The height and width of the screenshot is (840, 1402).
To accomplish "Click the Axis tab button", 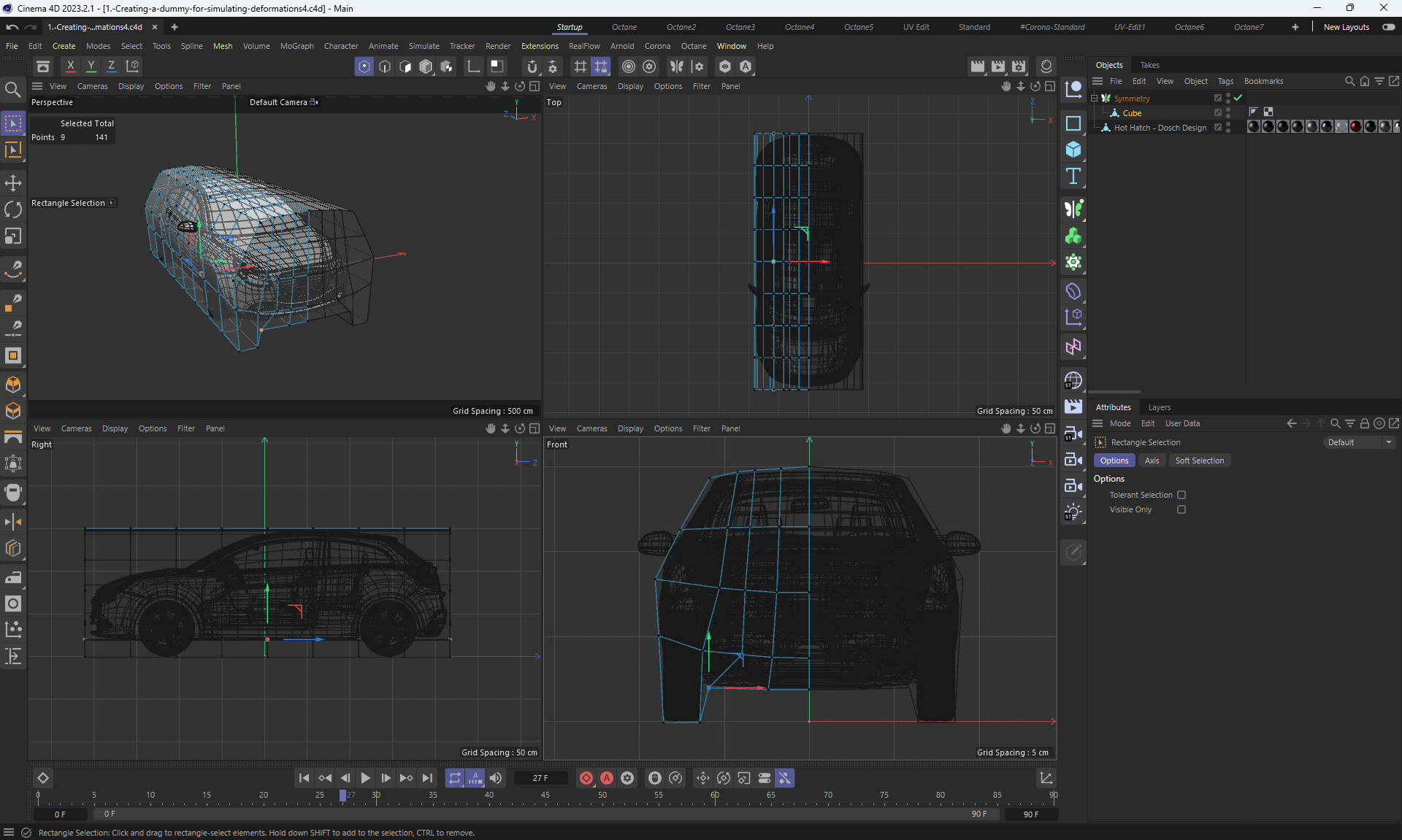I will 1152,461.
